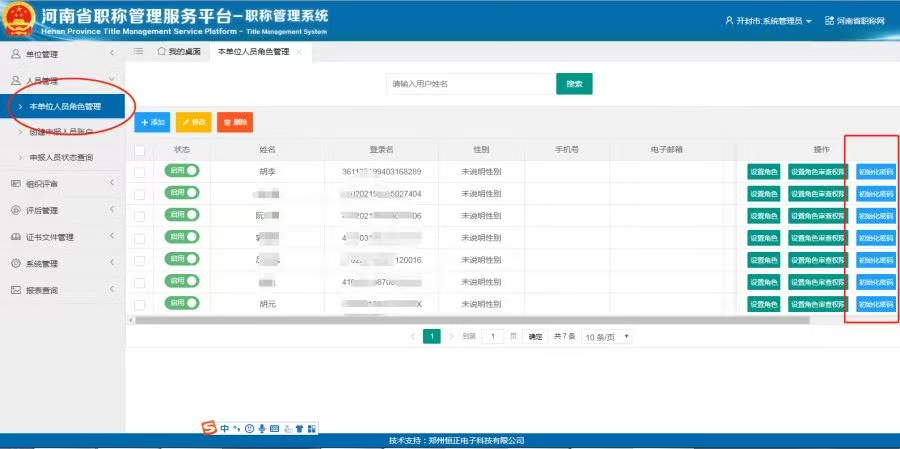The height and width of the screenshot is (449, 900).
Task: Check the select-all checkbox in table header
Action: (139, 150)
